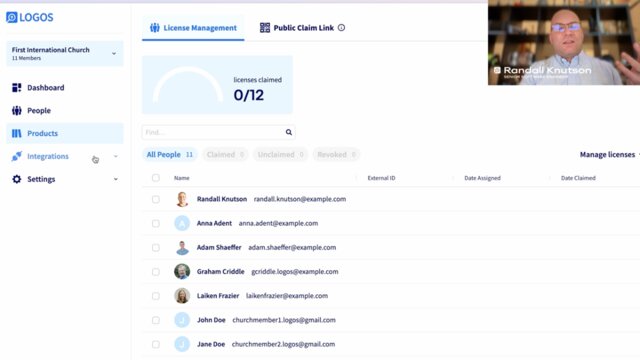Sort by the Name column header

[182, 178]
